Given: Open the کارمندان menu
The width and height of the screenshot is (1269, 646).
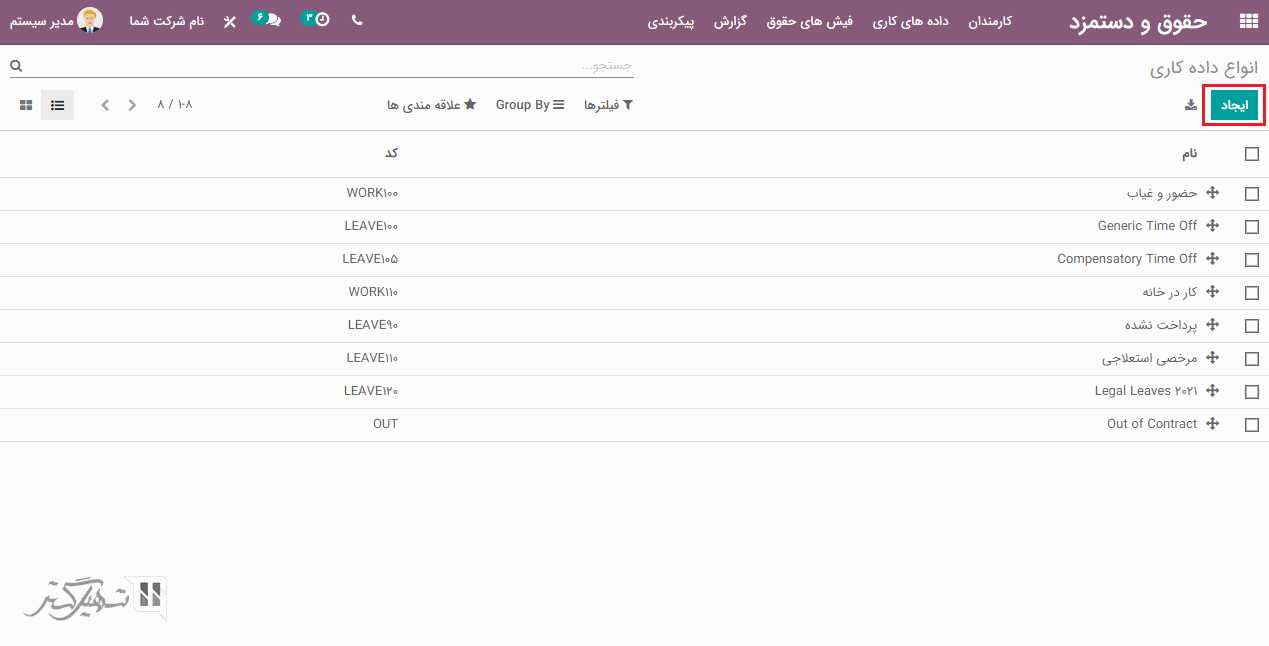Looking at the screenshot, I should (x=990, y=21).
